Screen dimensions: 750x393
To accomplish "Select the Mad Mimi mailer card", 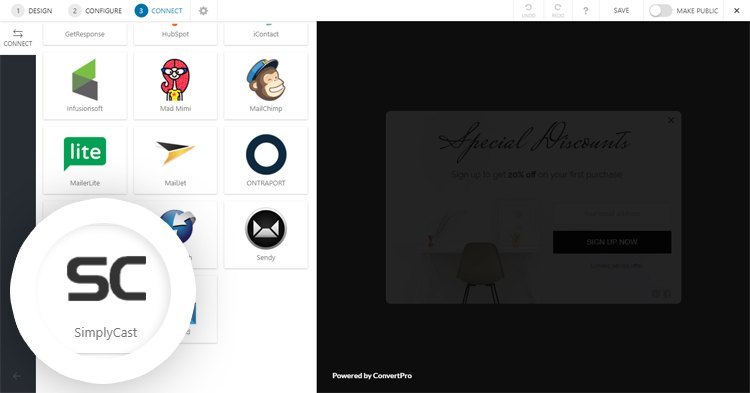I will (175, 86).
